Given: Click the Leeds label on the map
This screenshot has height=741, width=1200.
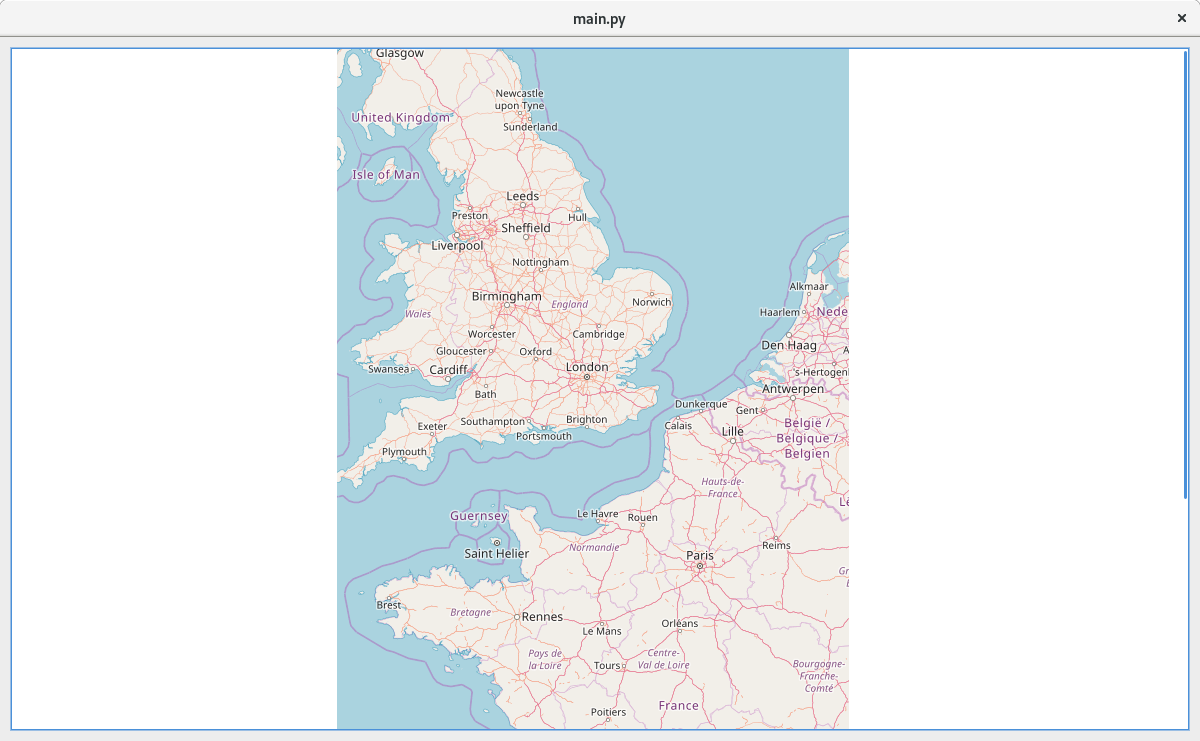Looking at the screenshot, I should pyautogui.click(x=522, y=196).
